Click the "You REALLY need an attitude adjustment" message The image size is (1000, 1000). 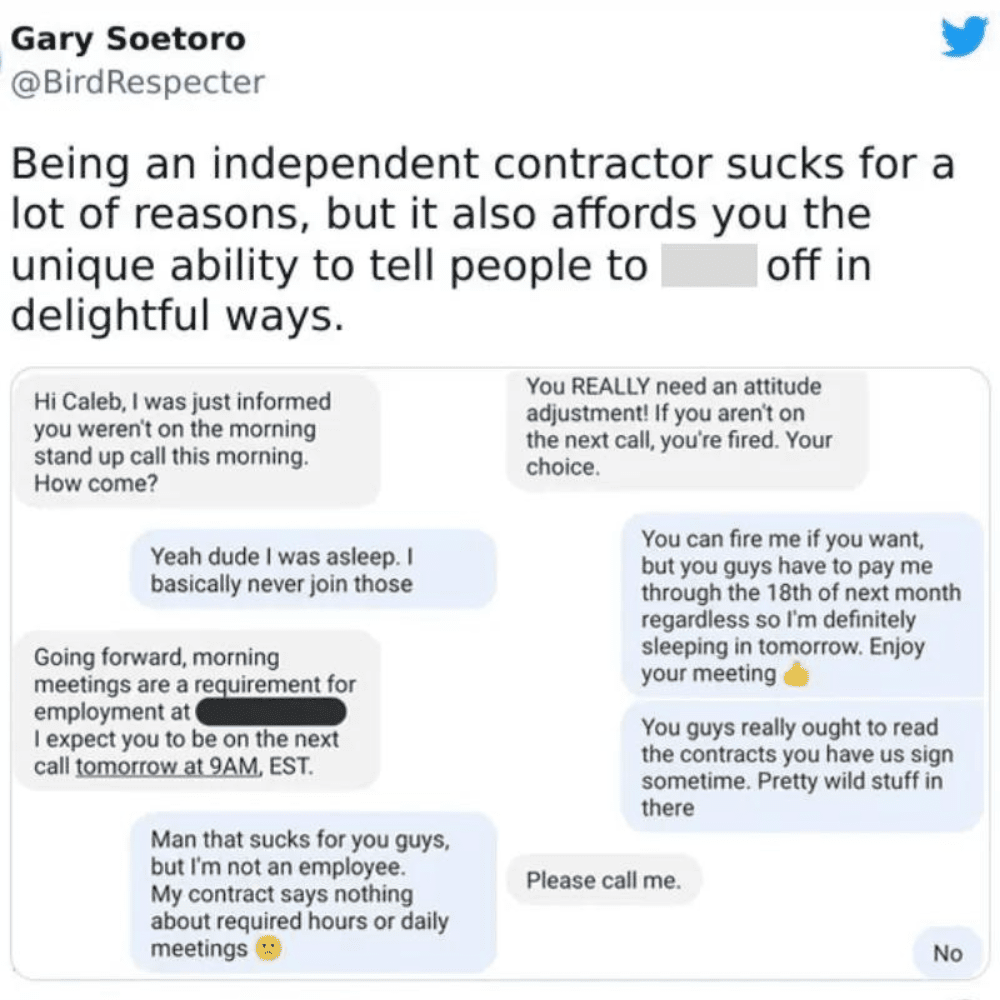pyautogui.click(x=686, y=427)
